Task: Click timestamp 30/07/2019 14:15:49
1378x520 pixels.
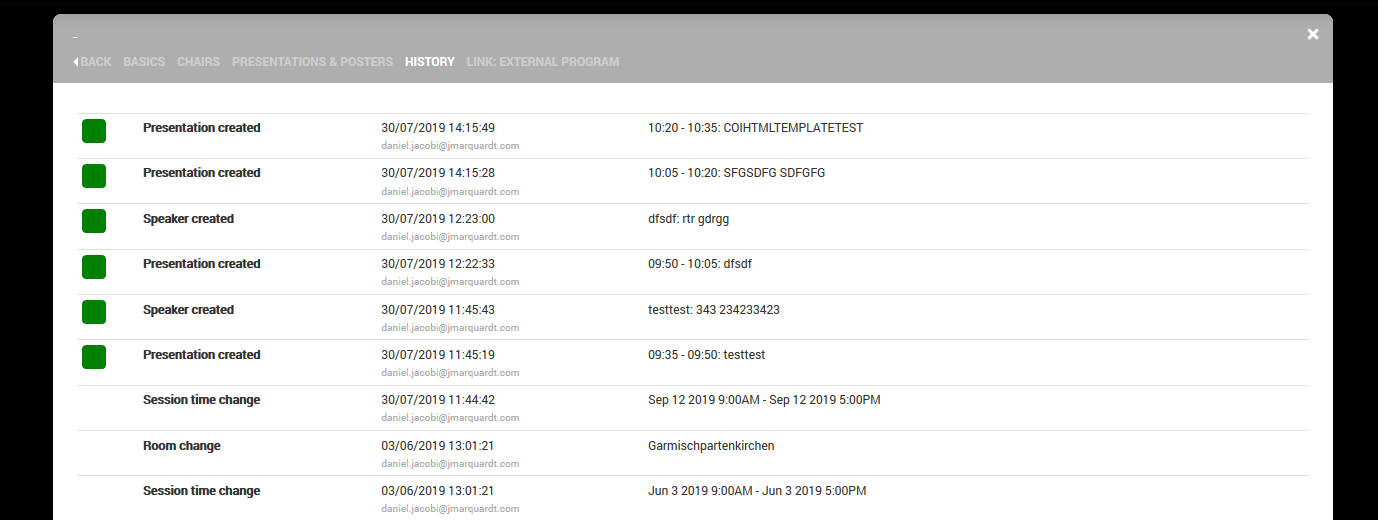Action: click(x=438, y=128)
